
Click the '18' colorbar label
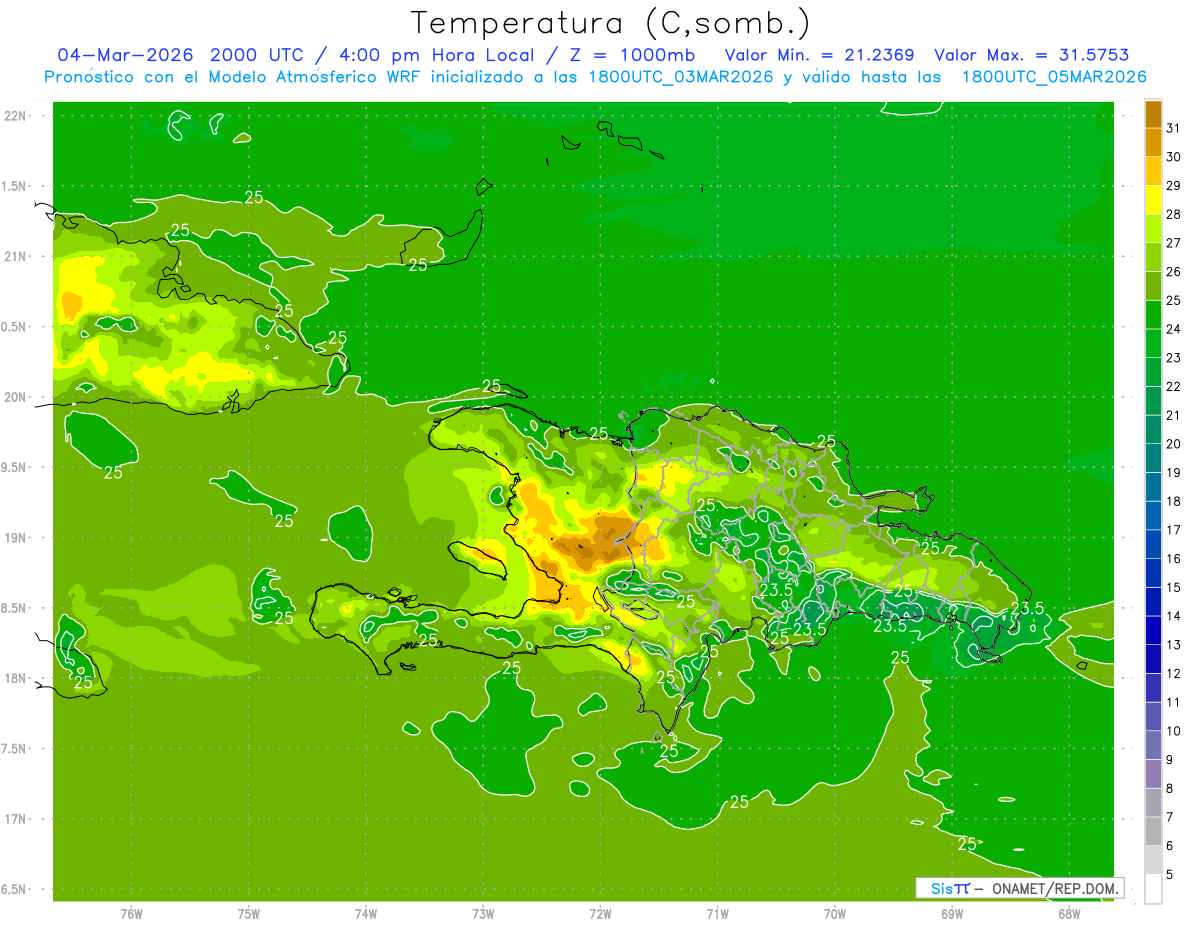coord(1173,501)
